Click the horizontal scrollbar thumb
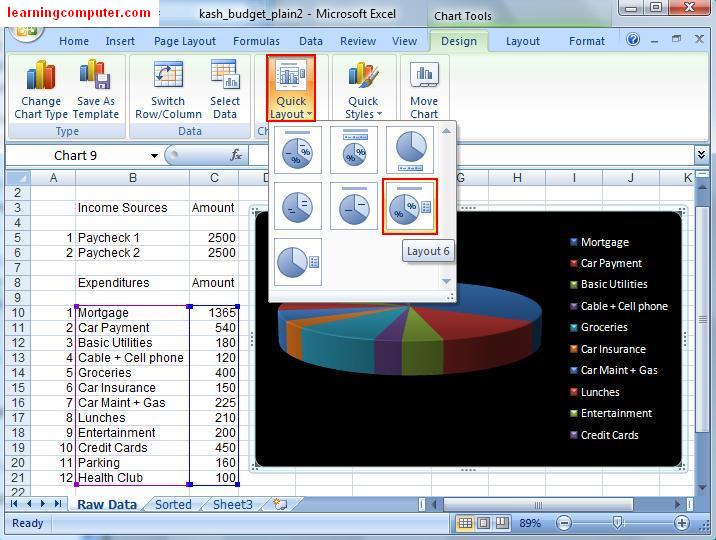Viewport: 716px width, 540px height. coord(538,504)
